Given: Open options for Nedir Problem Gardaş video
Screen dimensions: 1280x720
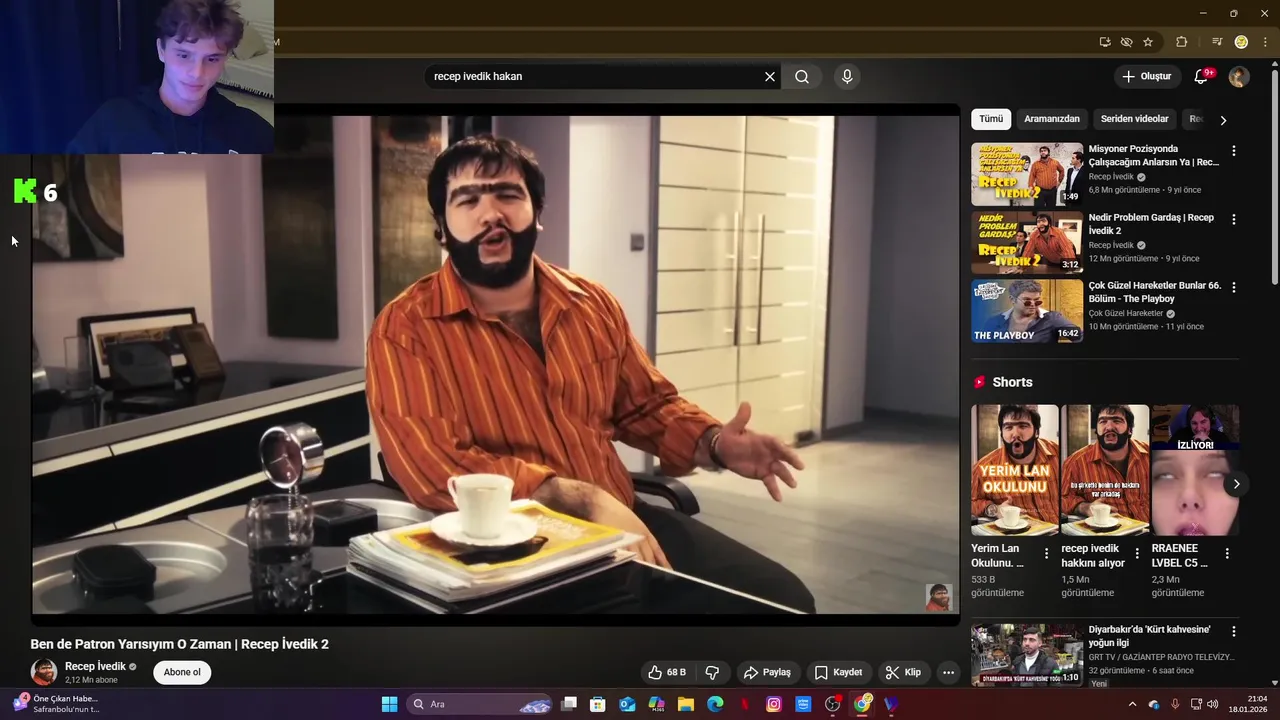Looking at the screenshot, I should [x=1233, y=219].
